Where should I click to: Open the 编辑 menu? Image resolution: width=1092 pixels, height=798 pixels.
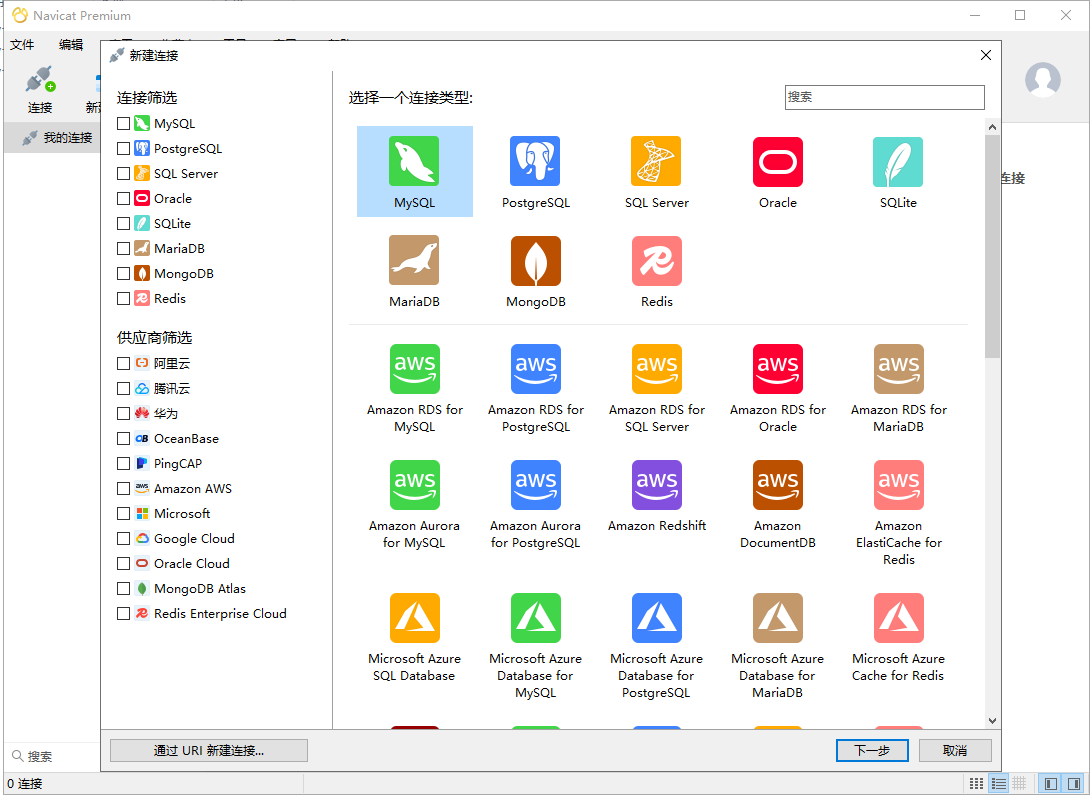click(x=71, y=45)
